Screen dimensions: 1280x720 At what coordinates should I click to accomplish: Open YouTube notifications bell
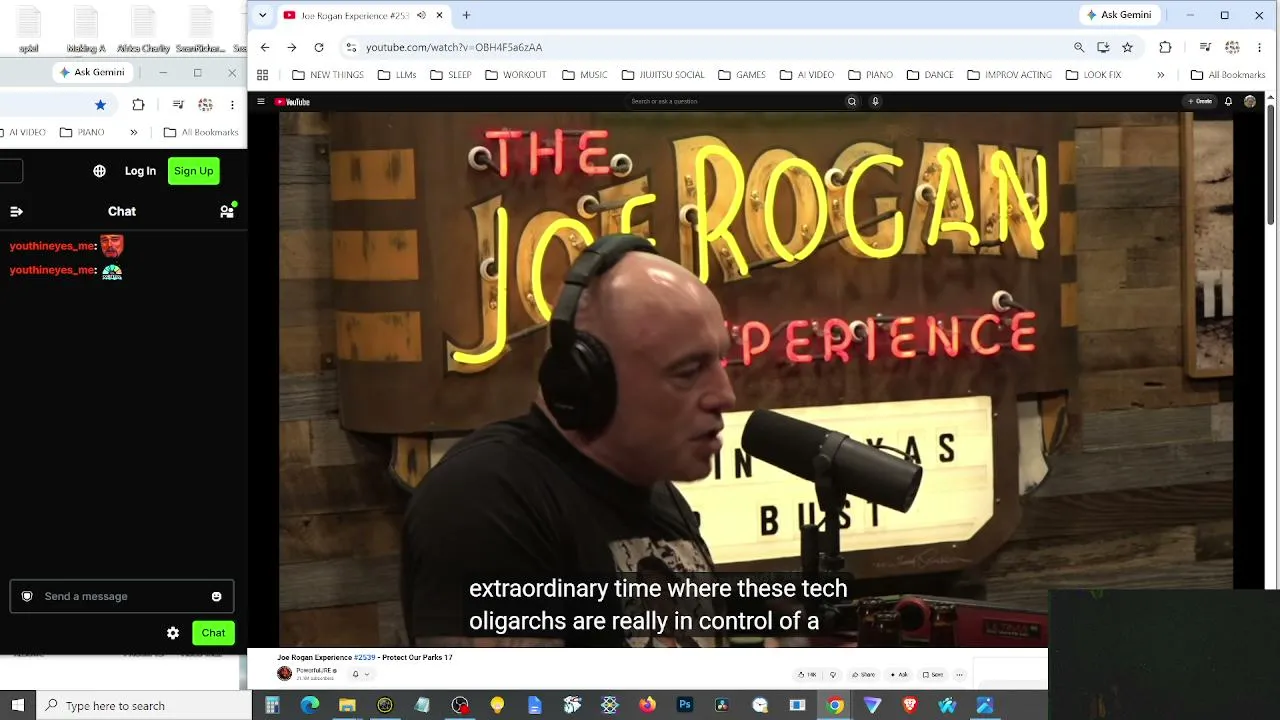click(1228, 101)
